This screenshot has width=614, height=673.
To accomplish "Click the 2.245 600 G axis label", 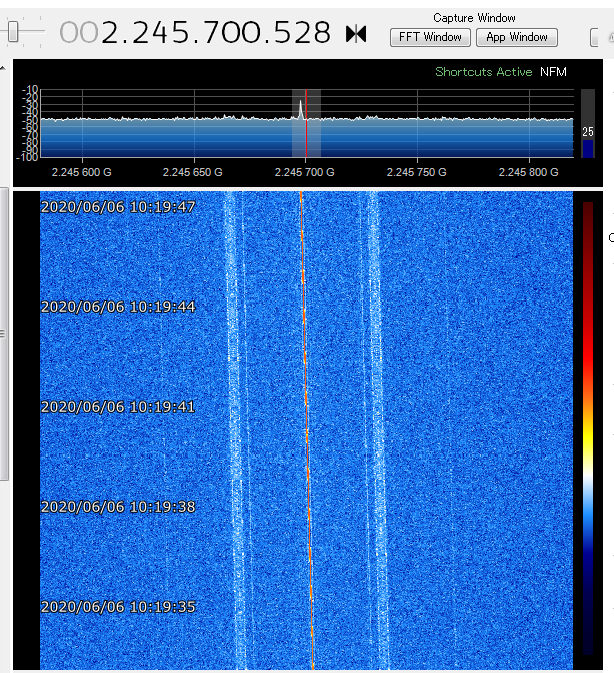I will [82, 172].
